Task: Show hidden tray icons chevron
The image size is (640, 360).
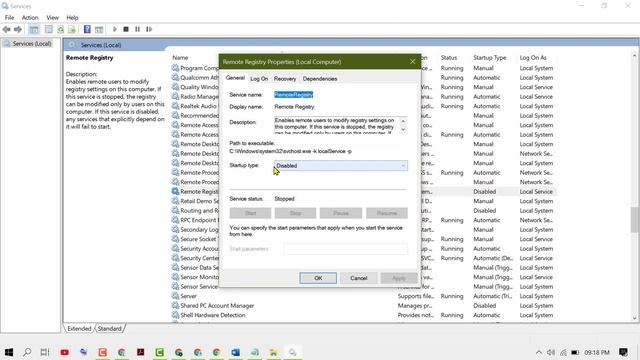Action: coord(539,352)
